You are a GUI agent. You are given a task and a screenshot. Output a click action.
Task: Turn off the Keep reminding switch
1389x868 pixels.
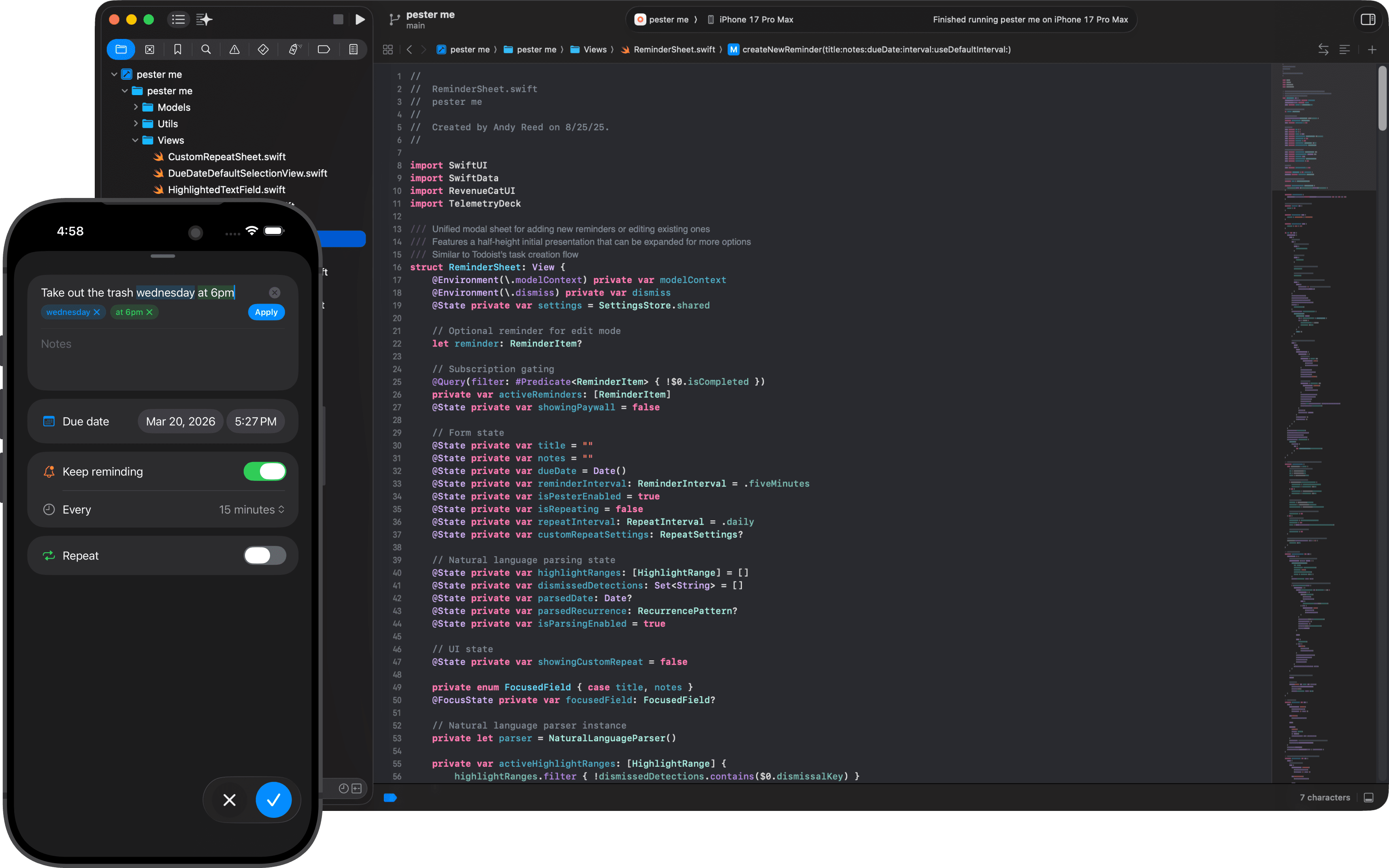(264, 471)
